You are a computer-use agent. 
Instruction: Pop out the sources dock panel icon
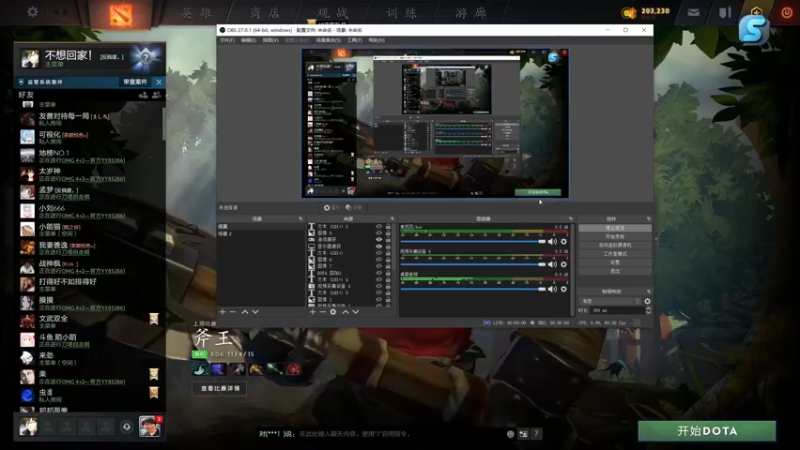[x=392, y=219]
